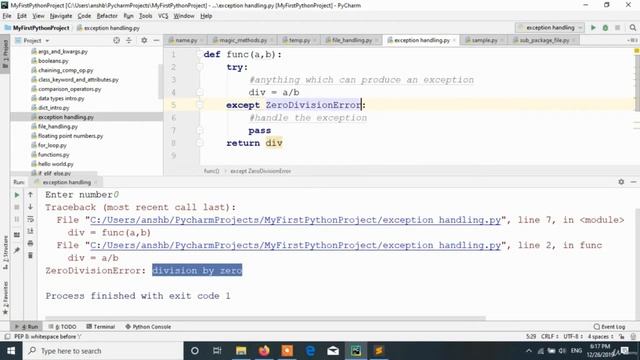Open indent 4 spaces selector
This screenshot has height=360, width=640.
pyautogui.click(x=600, y=337)
